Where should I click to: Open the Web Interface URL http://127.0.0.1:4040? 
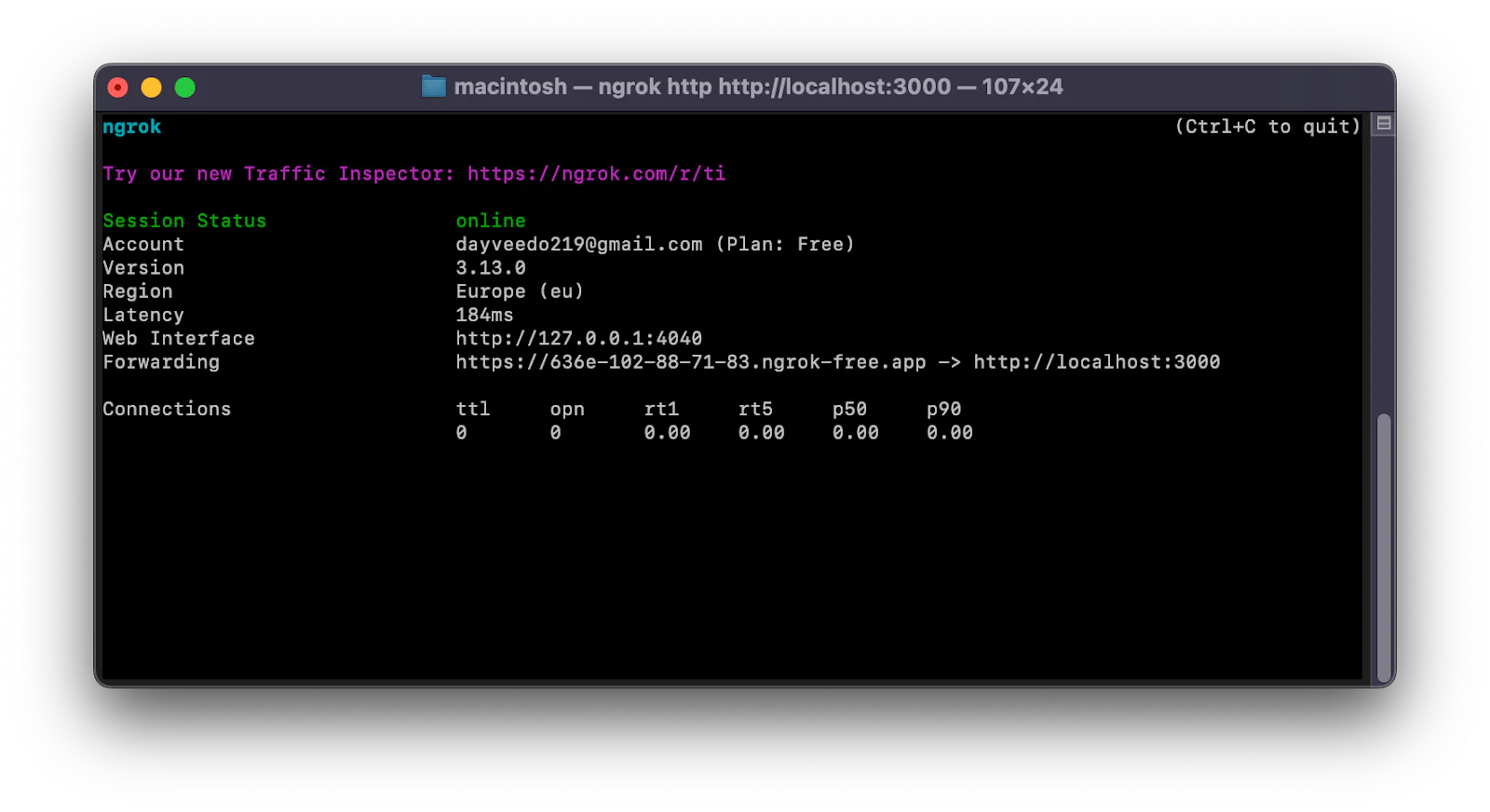tap(578, 339)
